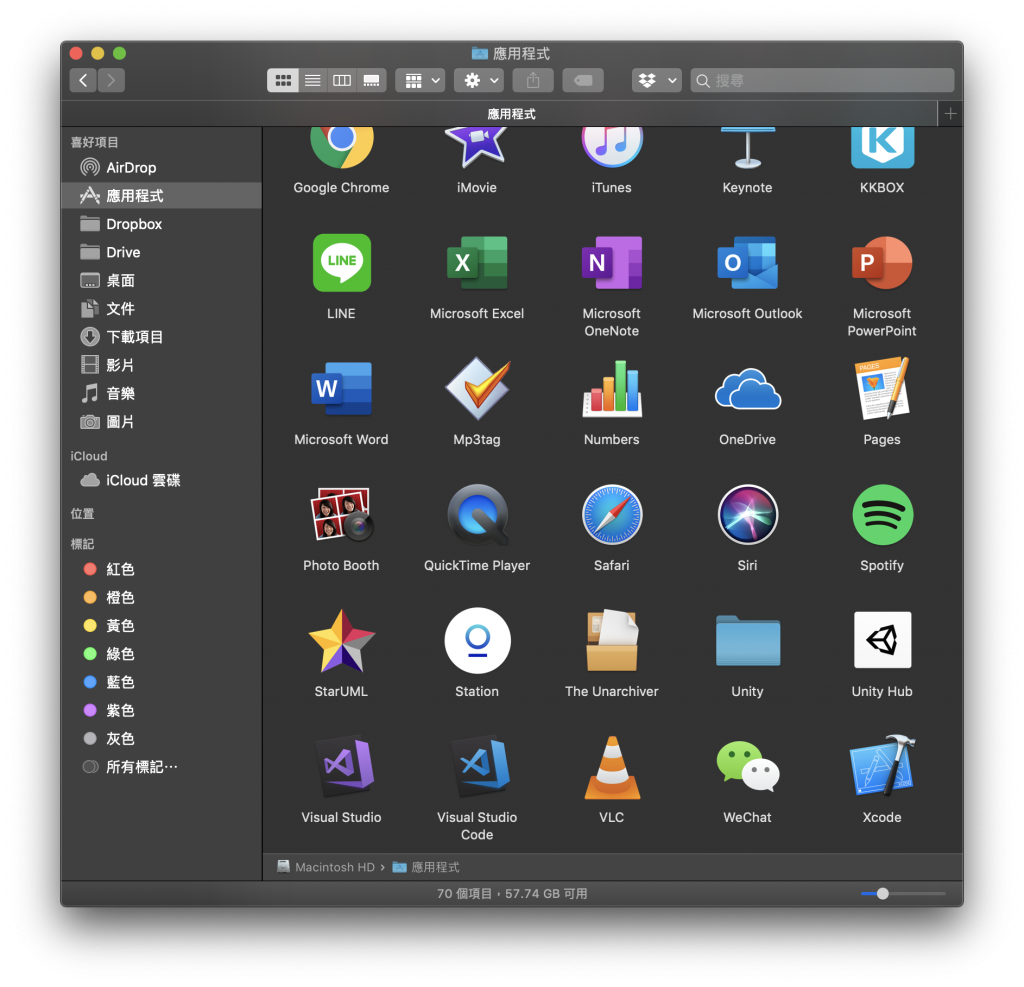
Task: Select the QuickTime Player icon
Action: point(477,515)
